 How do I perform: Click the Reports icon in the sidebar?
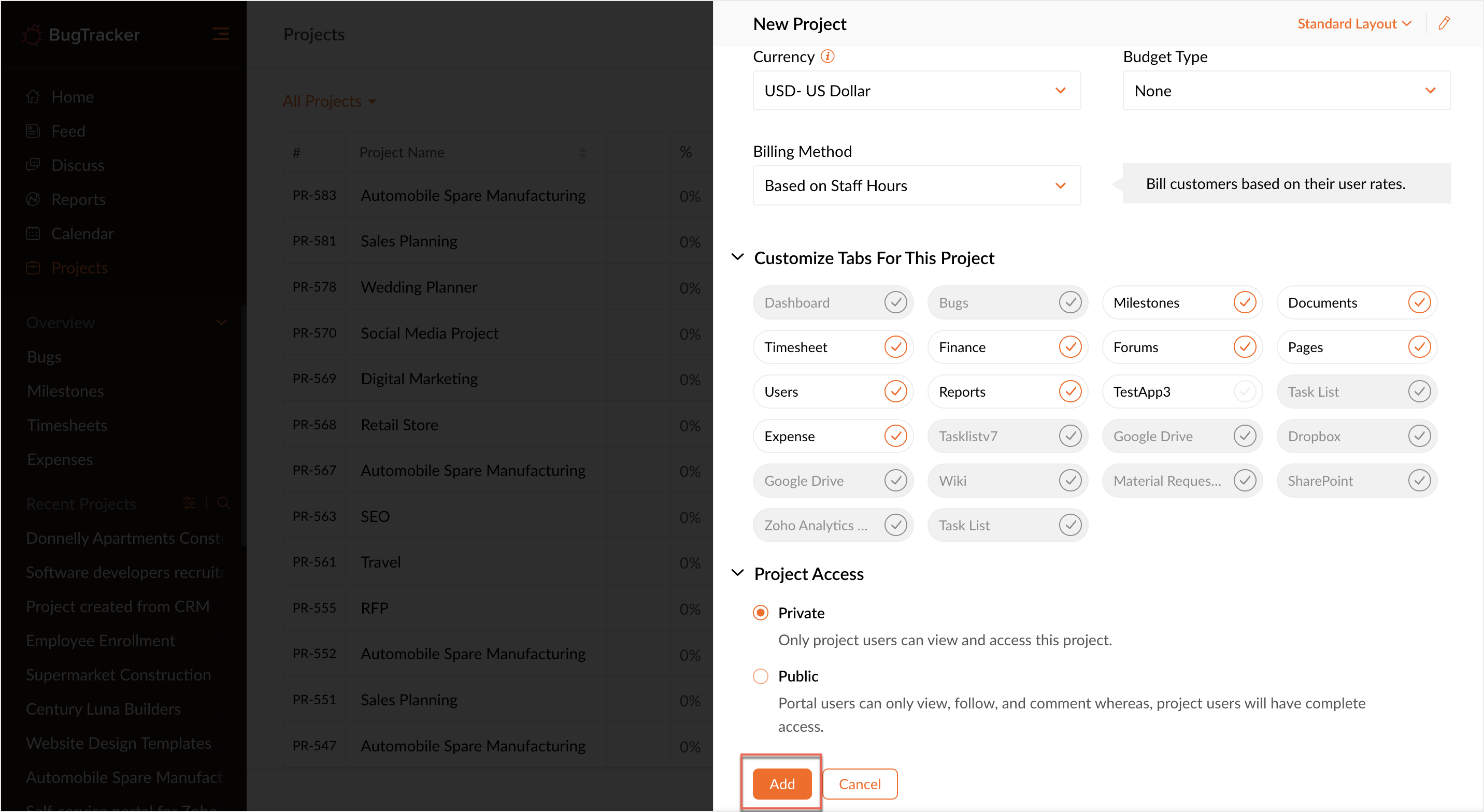[x=33, y=199]
